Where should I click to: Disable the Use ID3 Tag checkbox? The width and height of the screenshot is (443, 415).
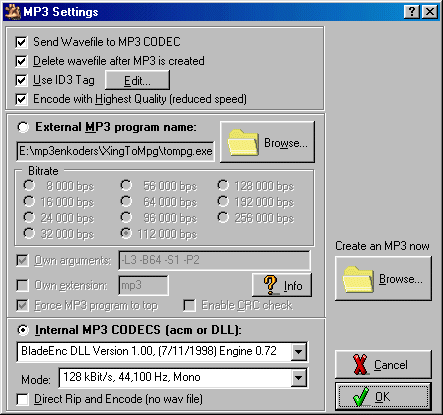click(21, 80)
